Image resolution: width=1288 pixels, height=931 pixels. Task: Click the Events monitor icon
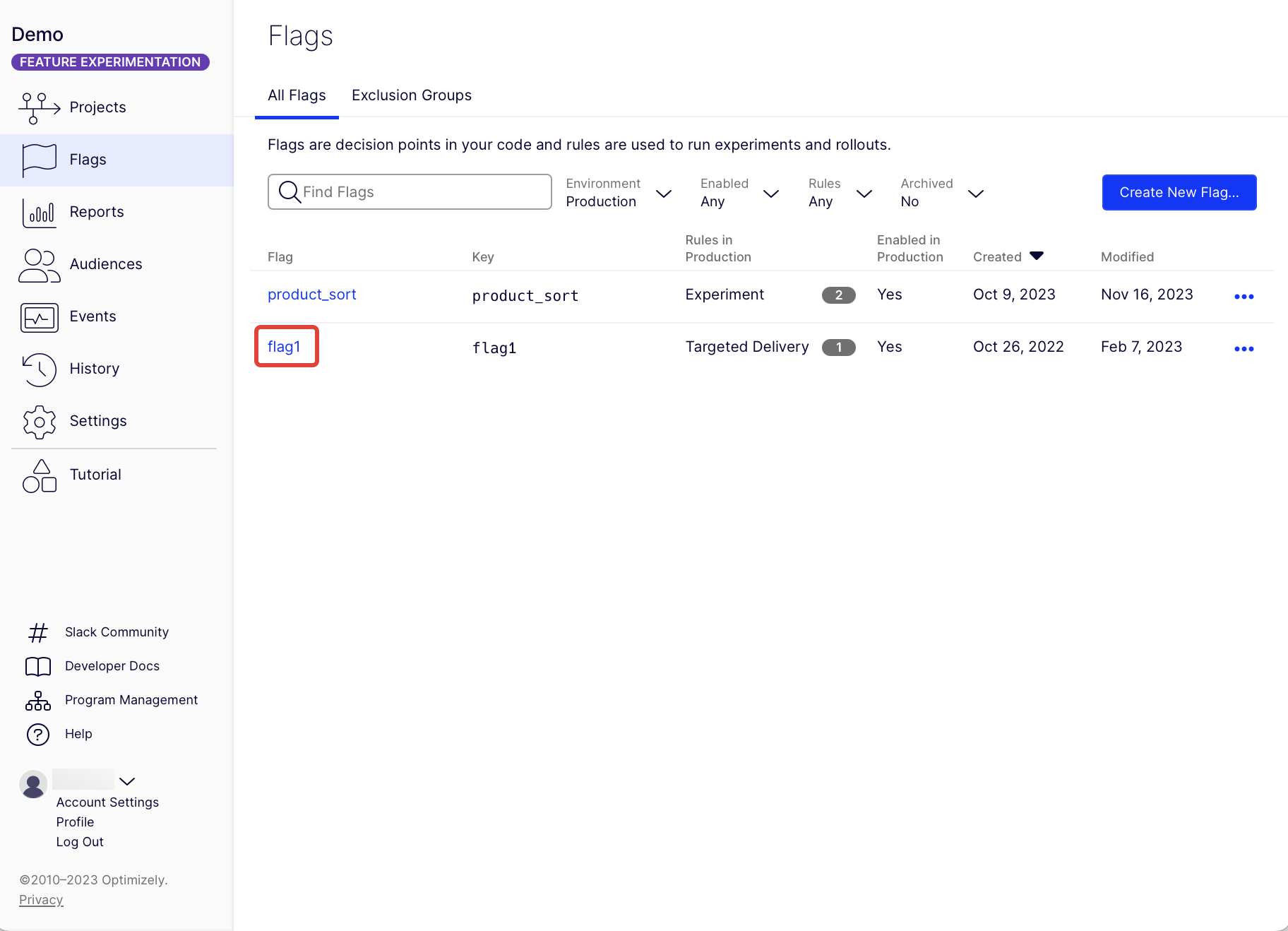[x=39, y=317]
